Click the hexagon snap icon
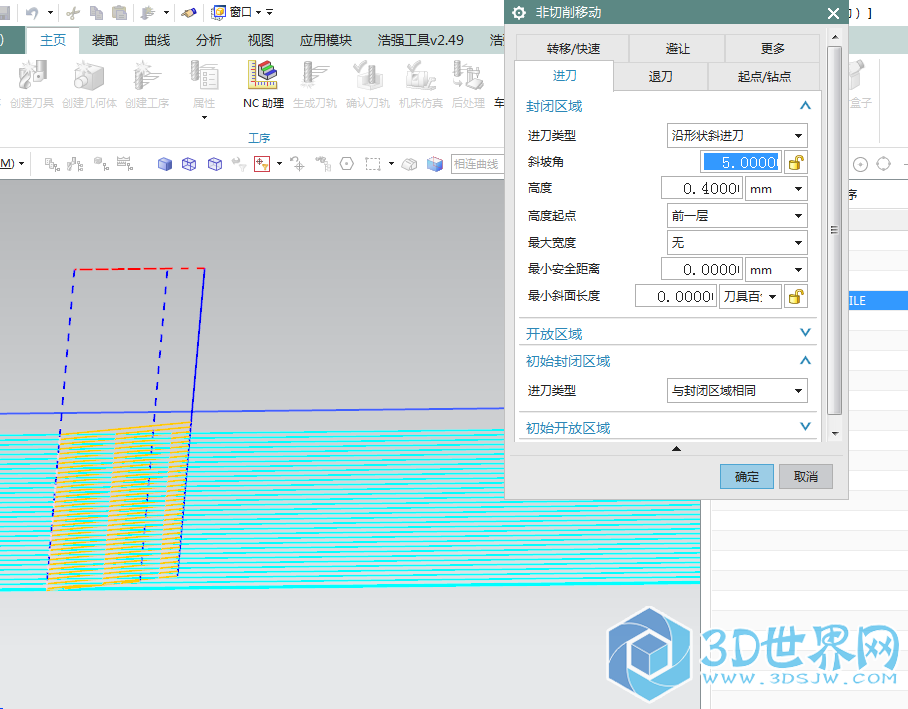 [x=346, y=164]
